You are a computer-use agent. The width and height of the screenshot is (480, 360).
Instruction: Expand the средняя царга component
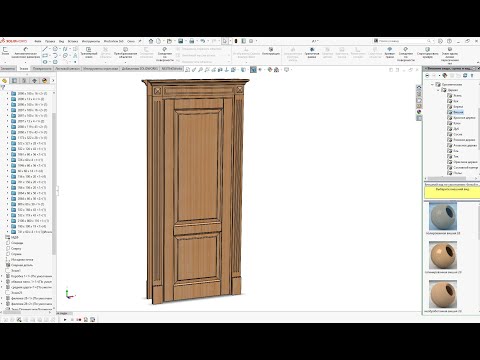[x=2, y=287]
